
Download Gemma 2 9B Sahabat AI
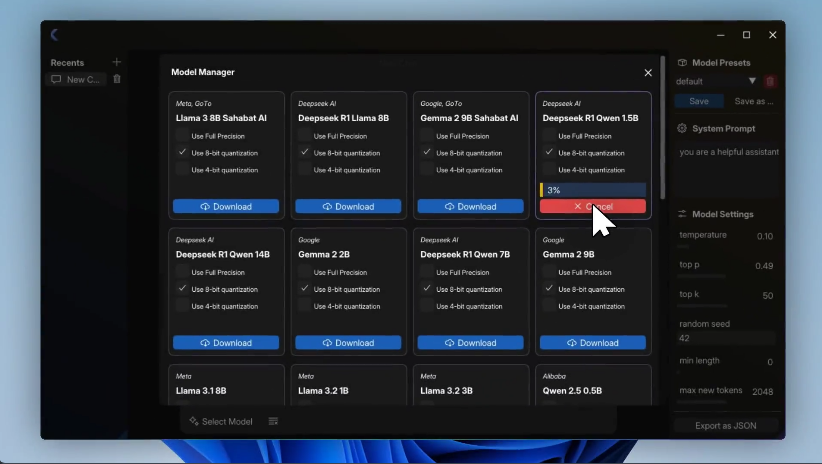point(470,207)
